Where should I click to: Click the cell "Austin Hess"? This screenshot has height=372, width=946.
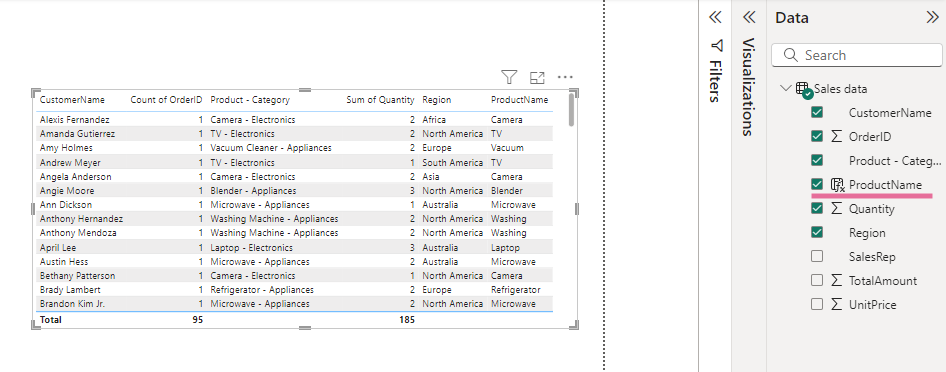click(64, 262)
